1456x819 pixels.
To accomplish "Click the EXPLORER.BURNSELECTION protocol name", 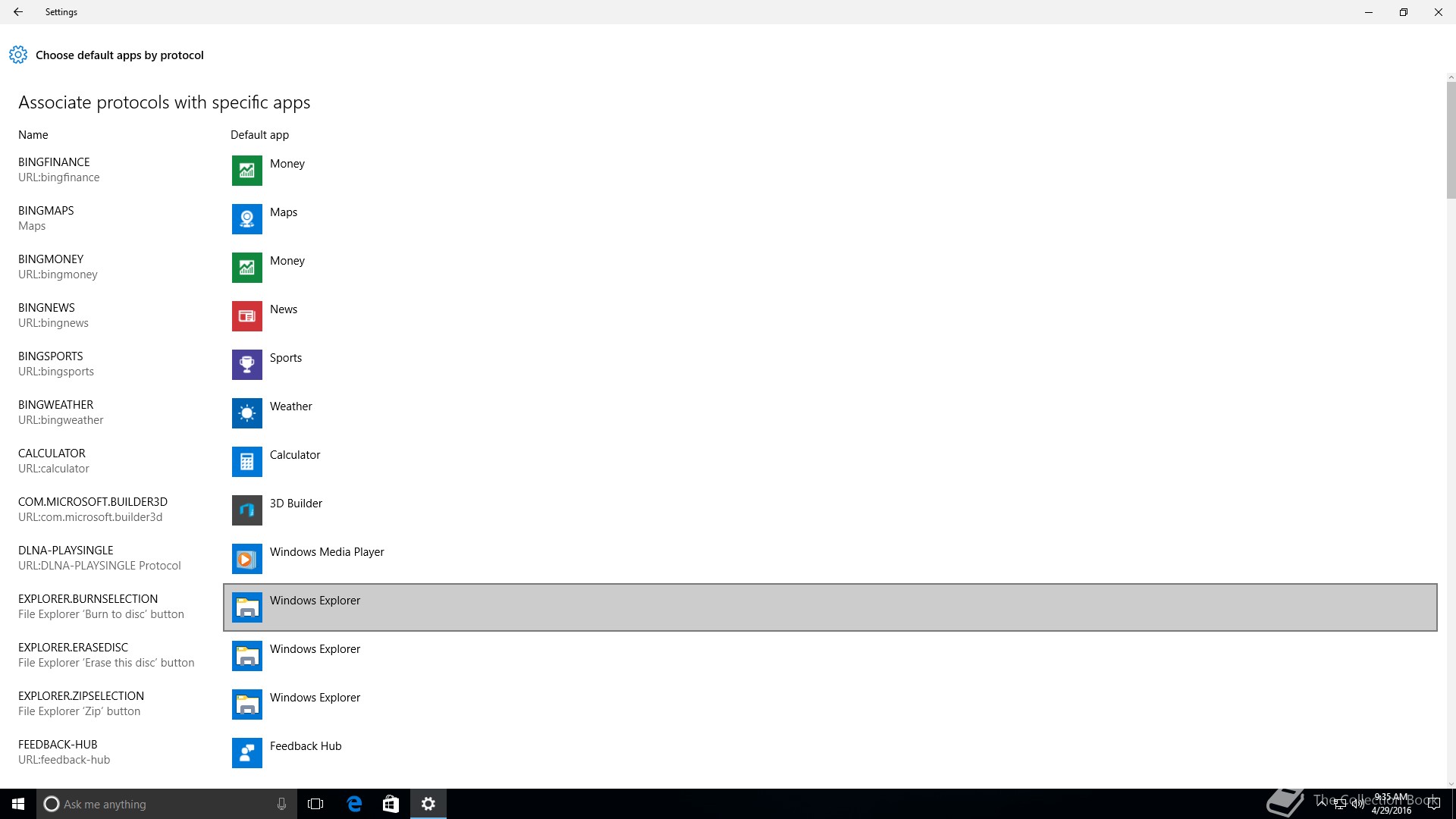I will pyautogui.click(x=88, y=599).
